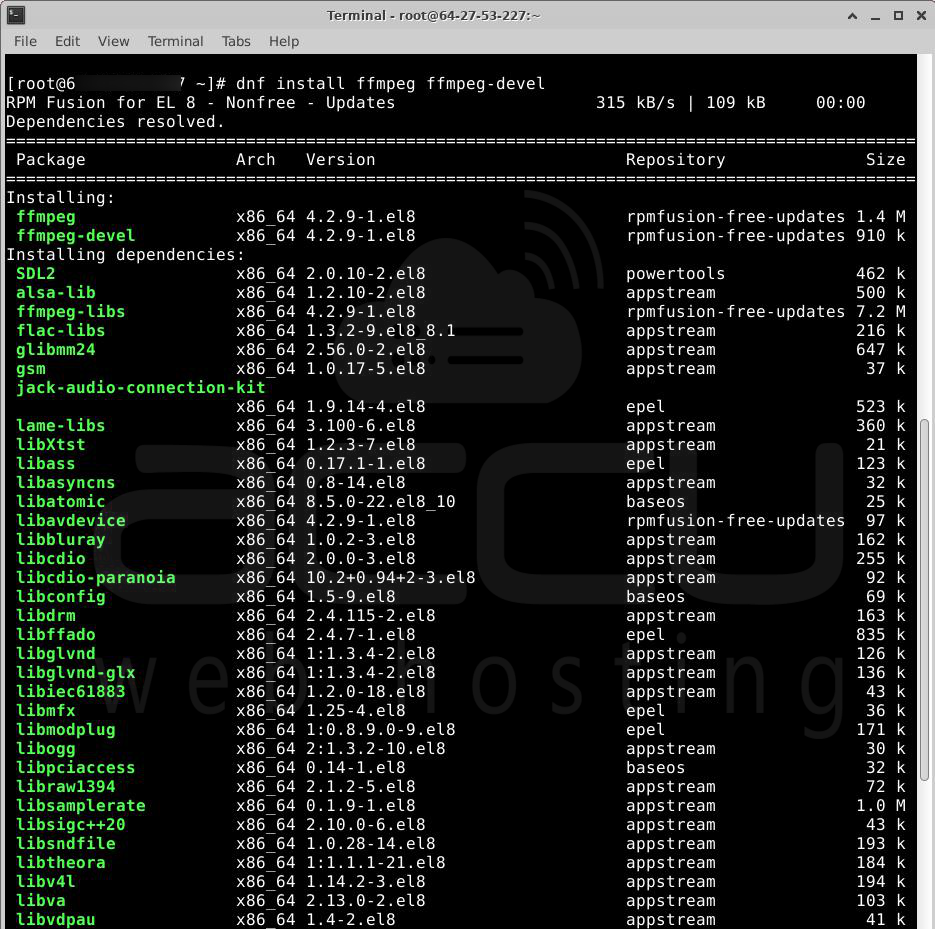The width and height of the screenshot is (935, 929).
Task: Click the 'SDL2' package name
Action: pyautogui.click(x=36, y=274)
